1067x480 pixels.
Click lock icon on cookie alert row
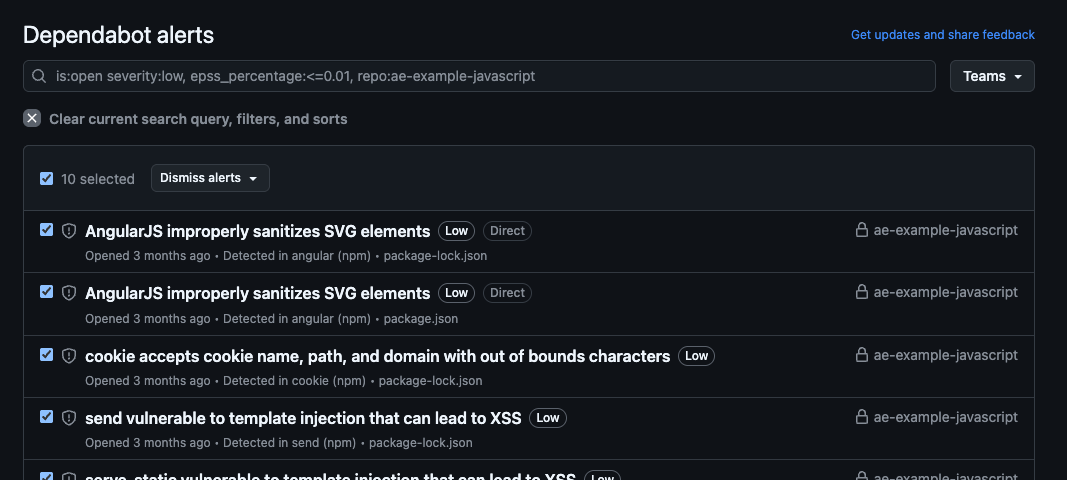click(x=861, y=355)
